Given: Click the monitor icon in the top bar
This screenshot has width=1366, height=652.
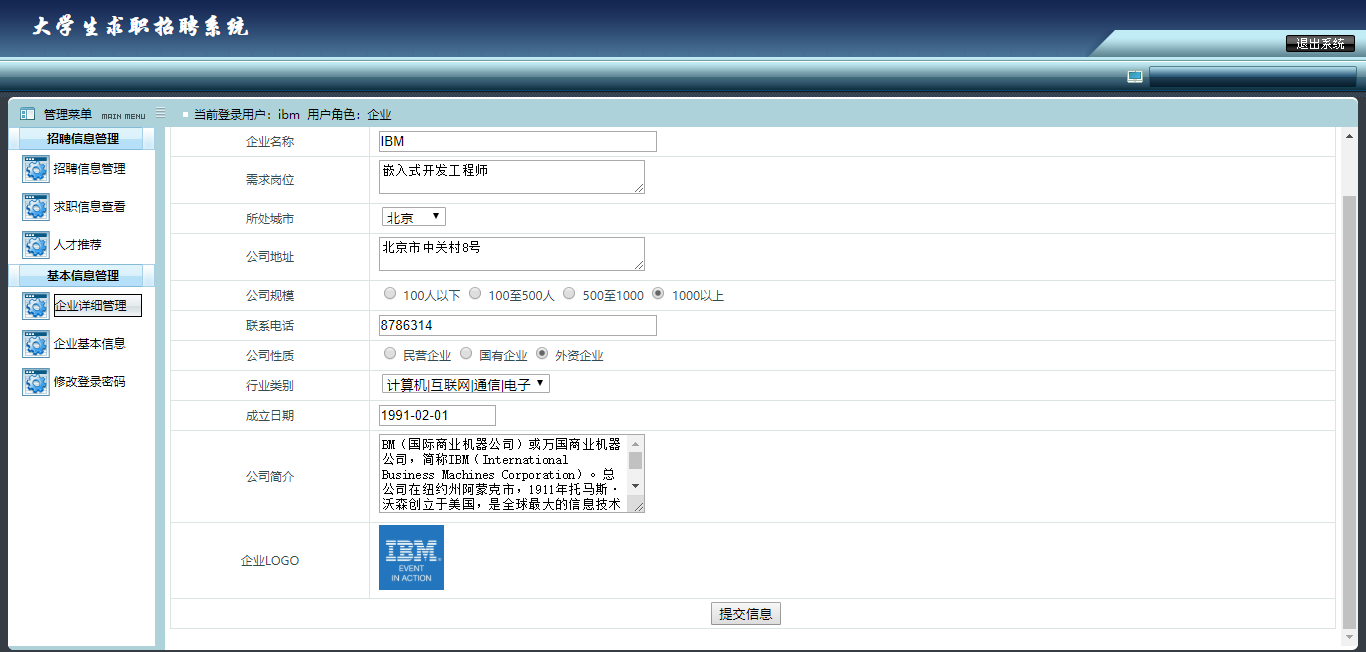Looking at the screenshot, I should (1135, 76).
